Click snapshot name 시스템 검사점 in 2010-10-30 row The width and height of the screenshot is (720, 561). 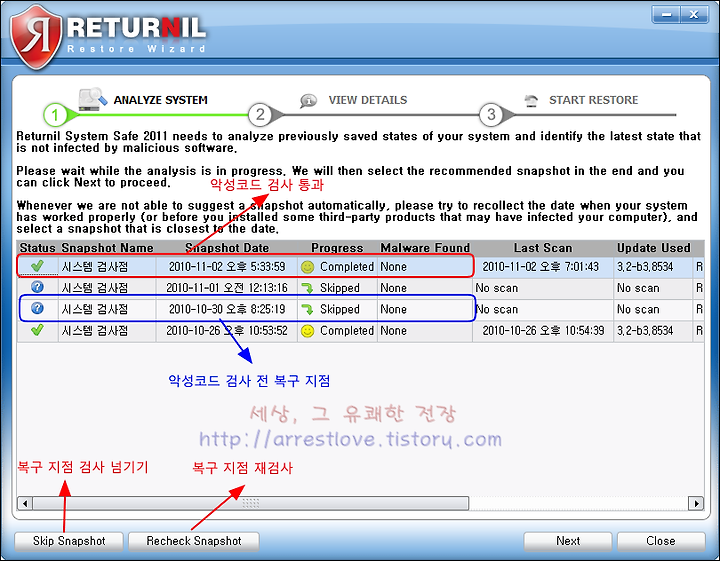(x=95, y=309)
